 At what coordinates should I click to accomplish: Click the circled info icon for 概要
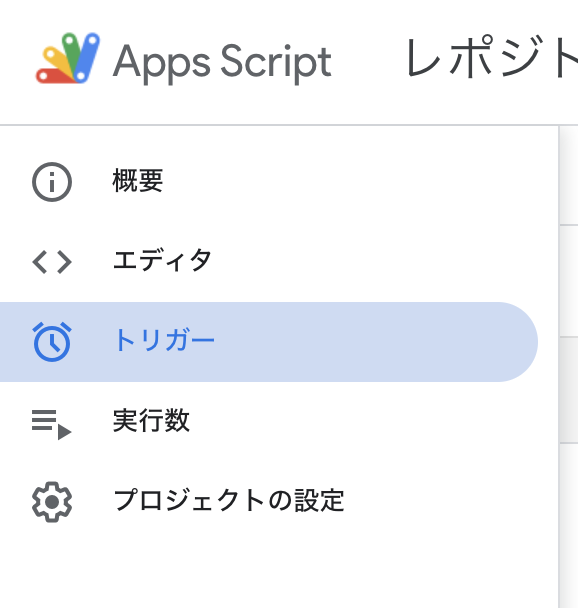point(52,181)
